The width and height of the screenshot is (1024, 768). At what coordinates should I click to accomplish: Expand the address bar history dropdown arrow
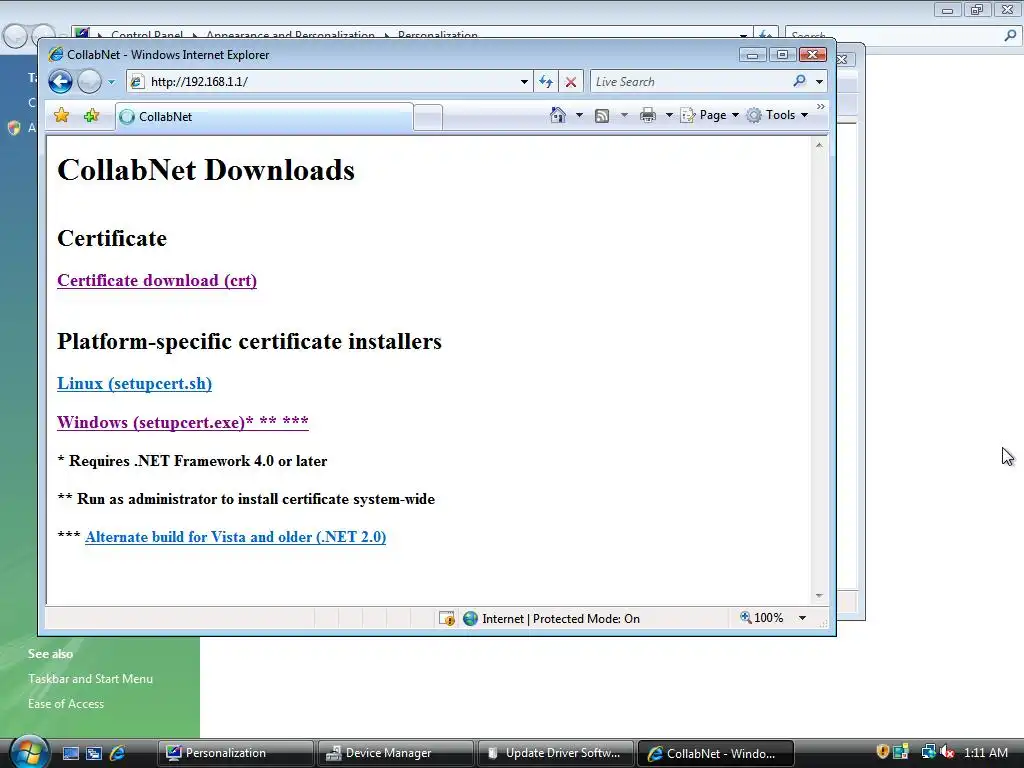click(524, 82)
